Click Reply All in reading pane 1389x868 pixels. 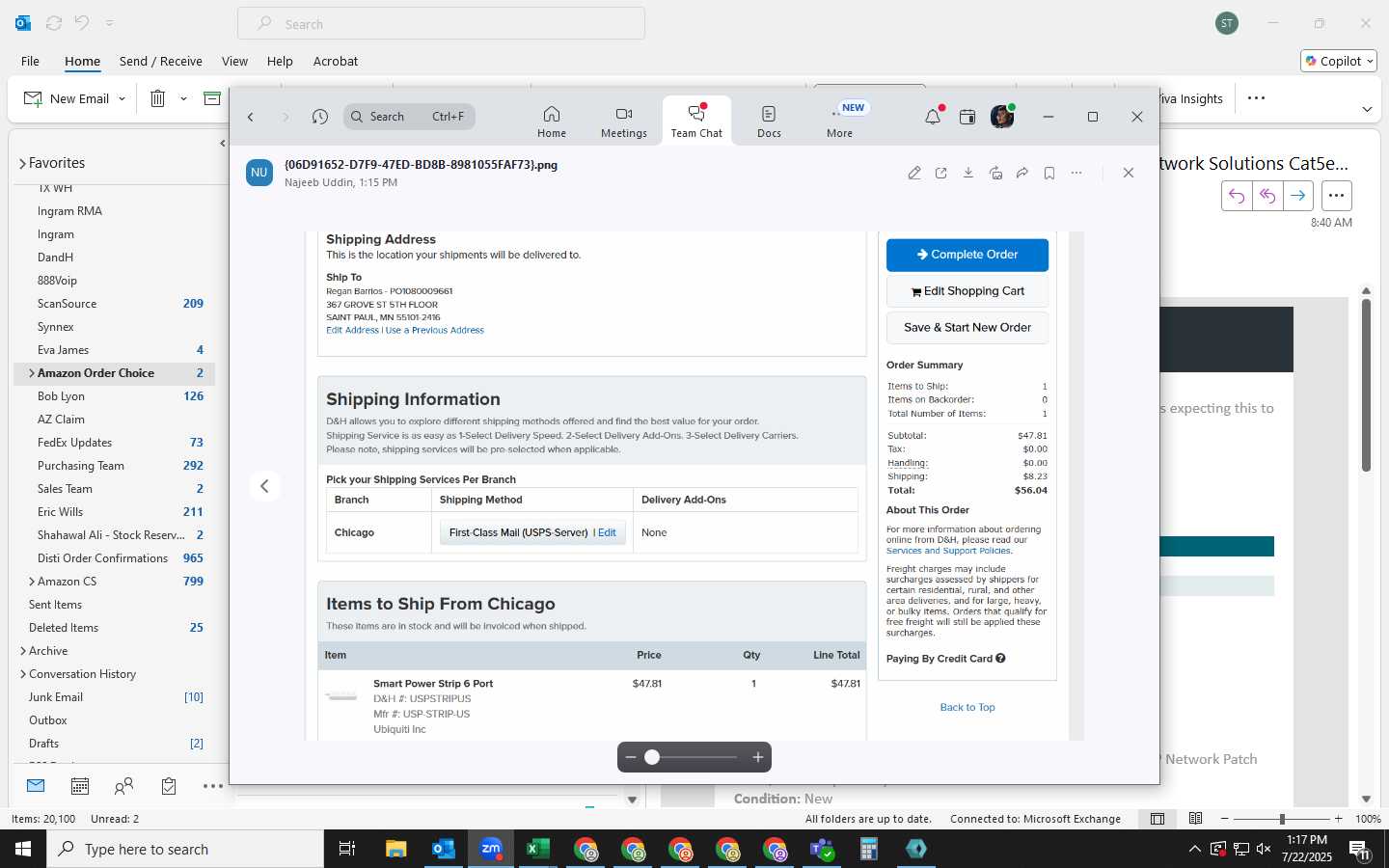coord(1267,196)
